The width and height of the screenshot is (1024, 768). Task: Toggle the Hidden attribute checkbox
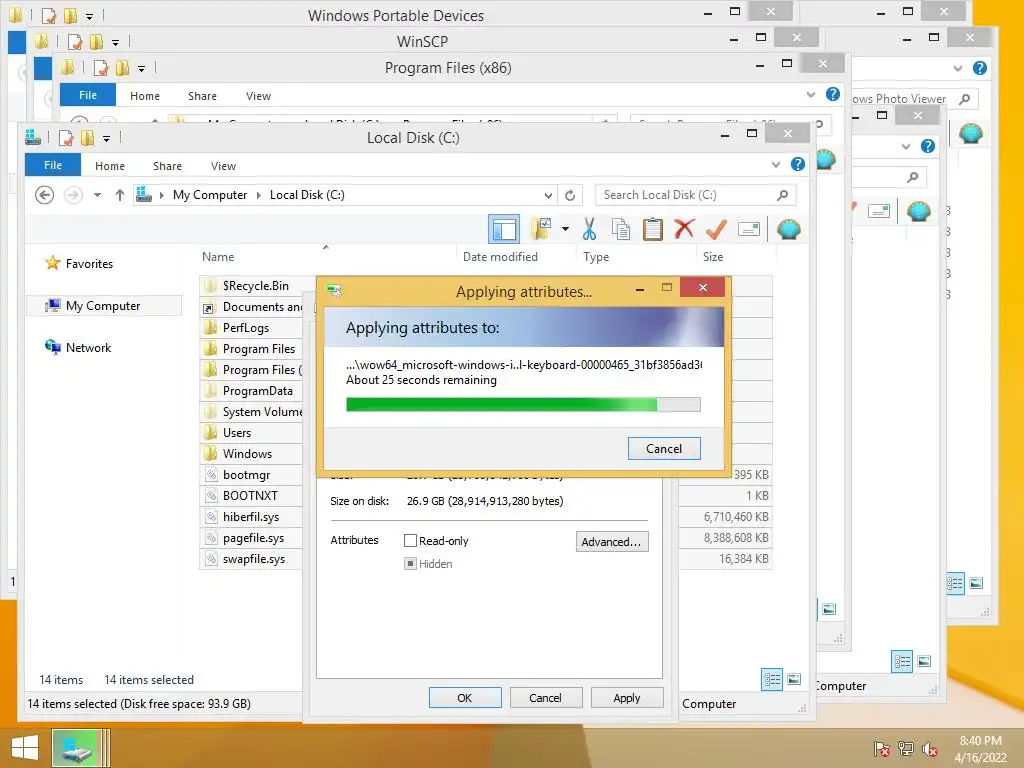pos(410,564)
